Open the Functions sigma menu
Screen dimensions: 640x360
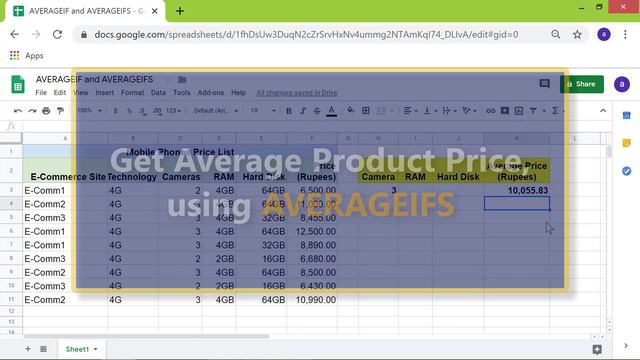555,111
